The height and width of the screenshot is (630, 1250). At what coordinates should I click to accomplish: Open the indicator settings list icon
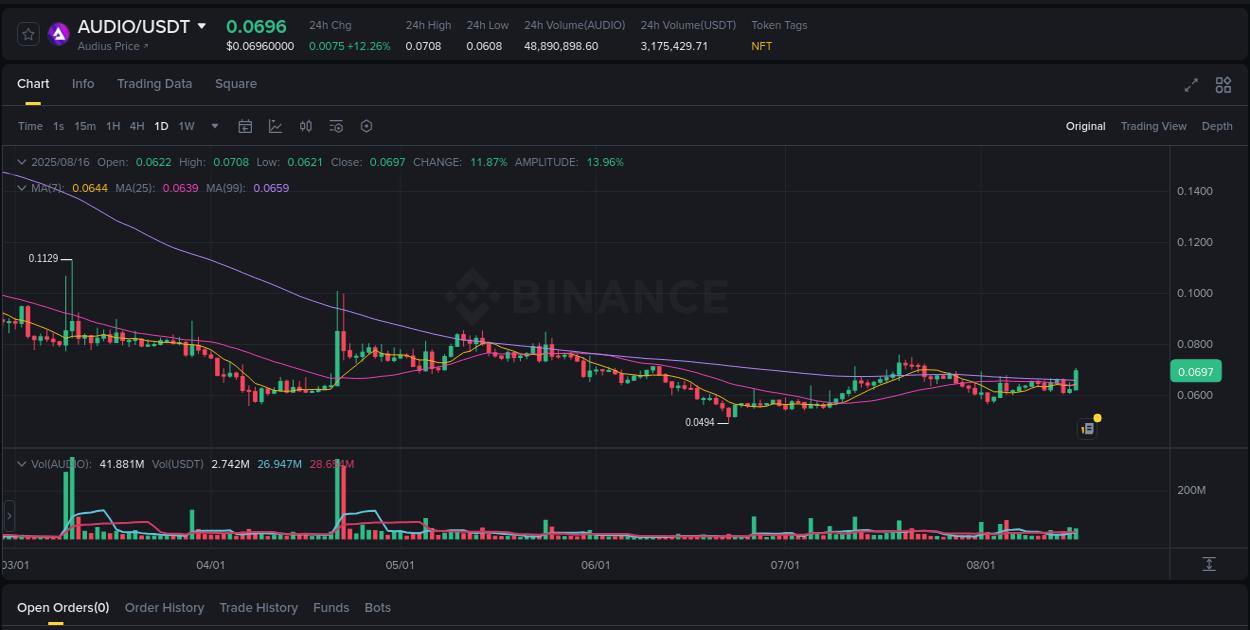336,126
